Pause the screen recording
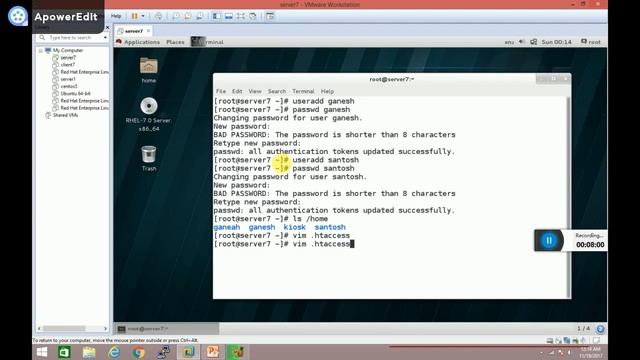 [x=549, y=241]
